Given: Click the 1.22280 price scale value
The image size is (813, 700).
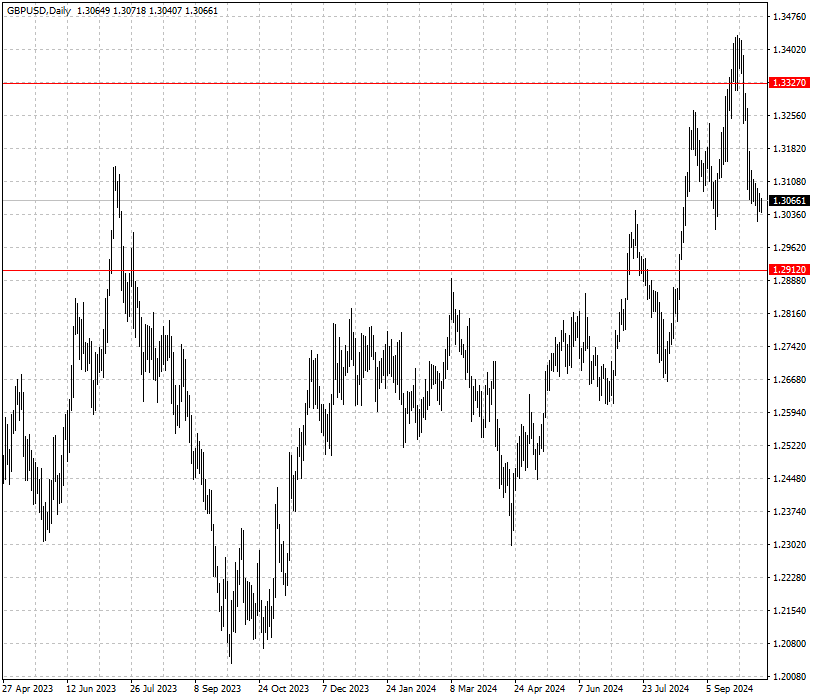Looking at the screenshot, I should 789,578.
